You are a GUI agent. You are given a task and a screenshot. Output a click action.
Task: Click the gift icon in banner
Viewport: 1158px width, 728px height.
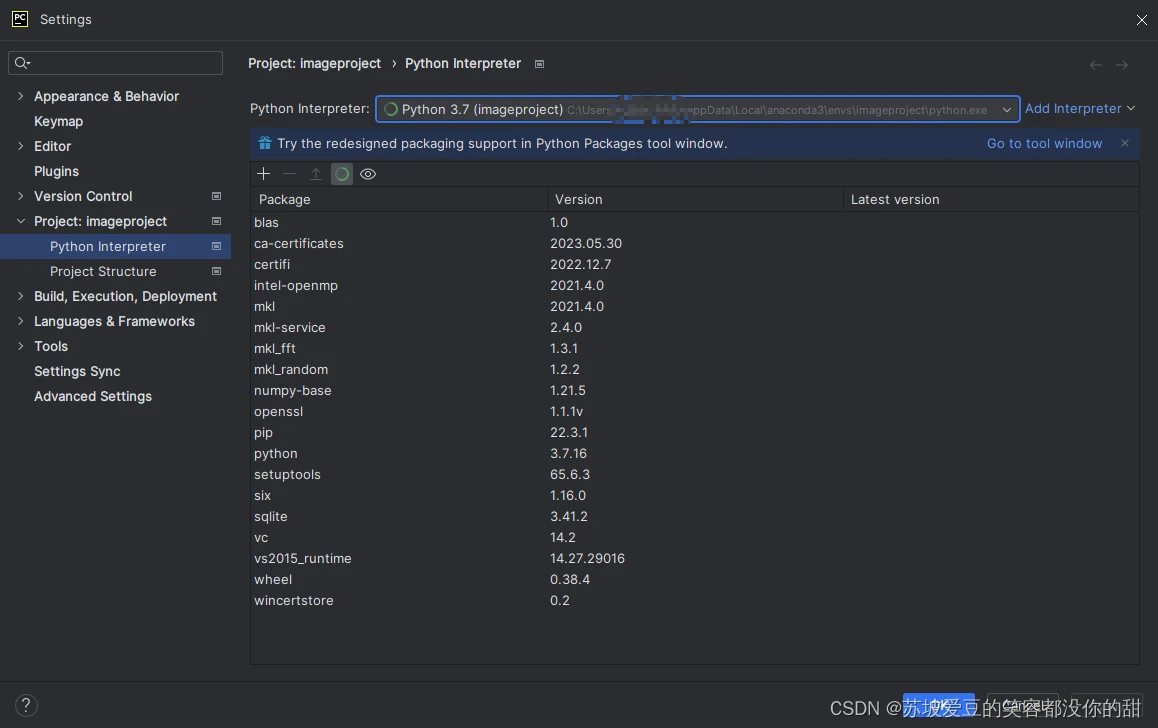coord(264,143)
